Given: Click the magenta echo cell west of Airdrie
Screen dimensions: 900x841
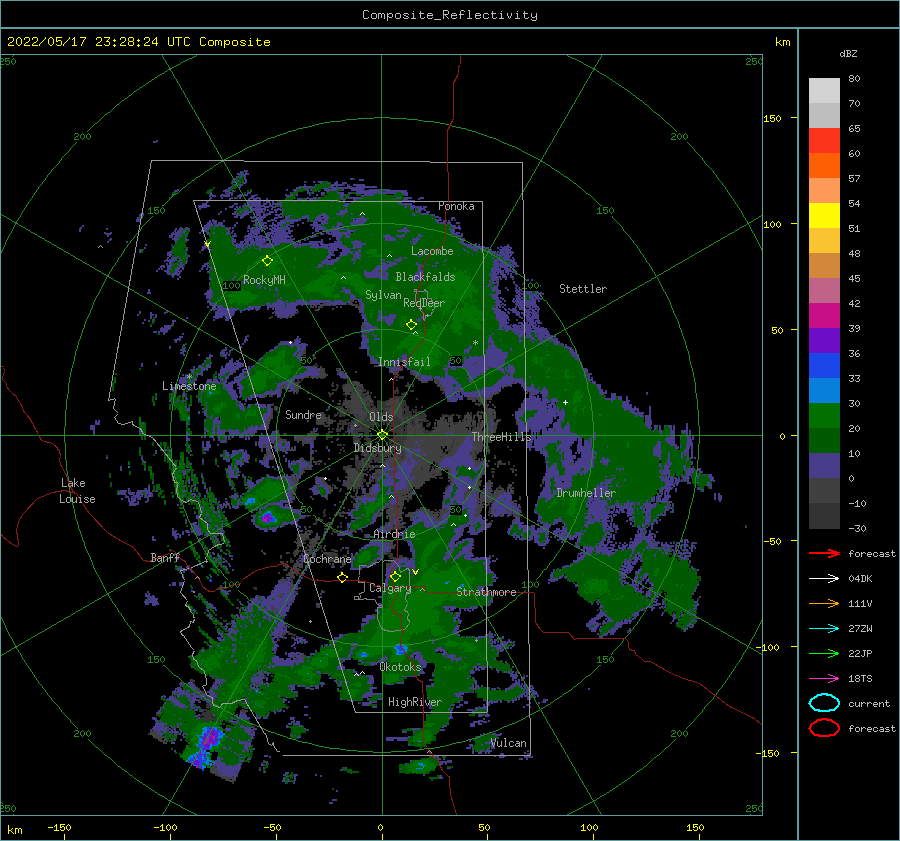Looking at the screenshot, I should [x=268, y=518].
